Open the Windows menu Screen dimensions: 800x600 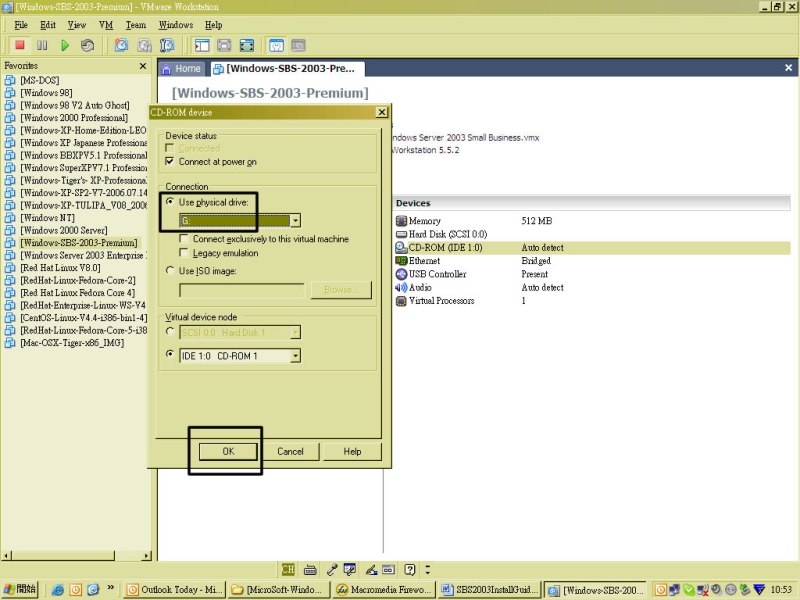(176, 25)
